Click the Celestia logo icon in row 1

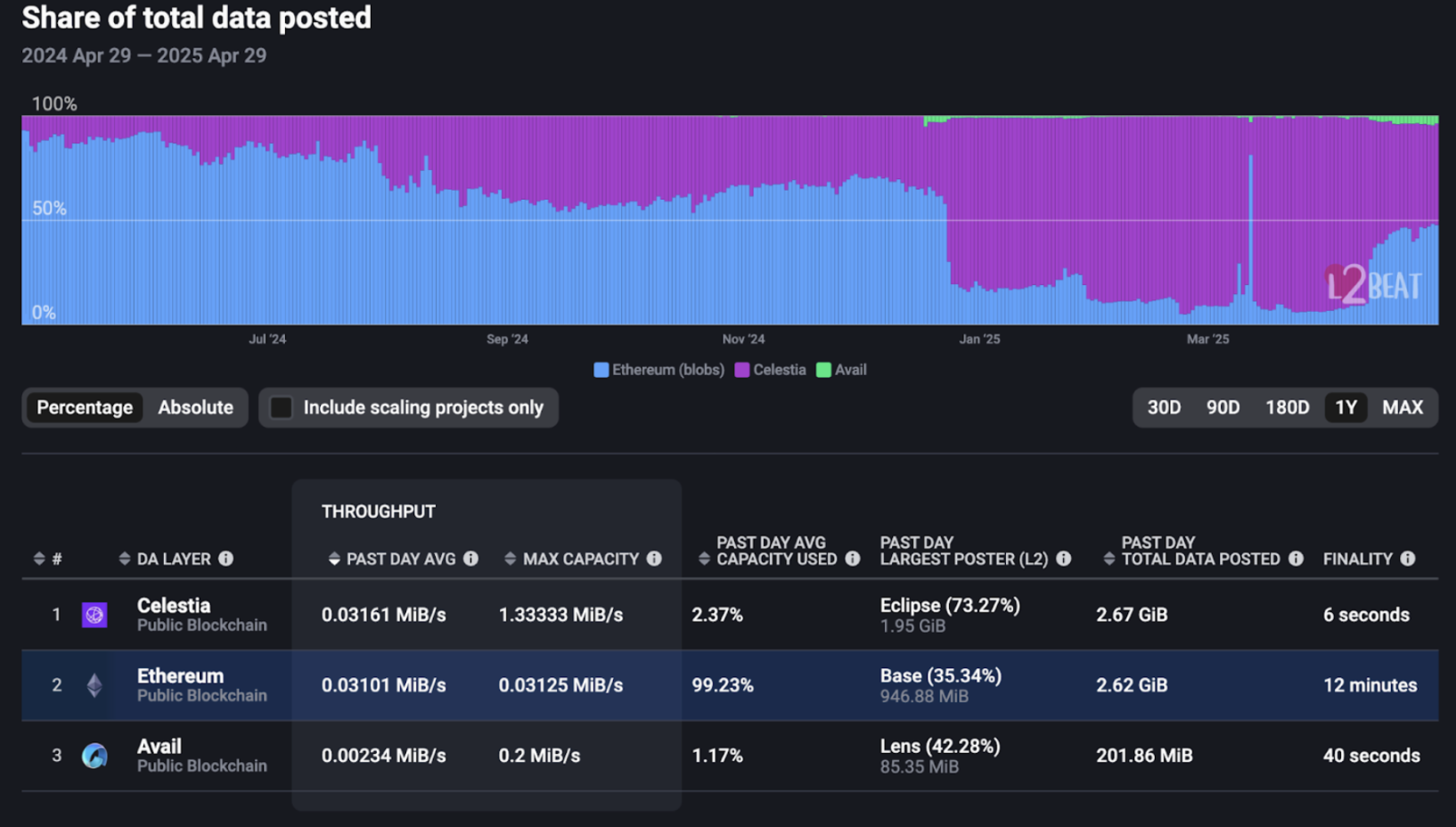click(94, 615)
